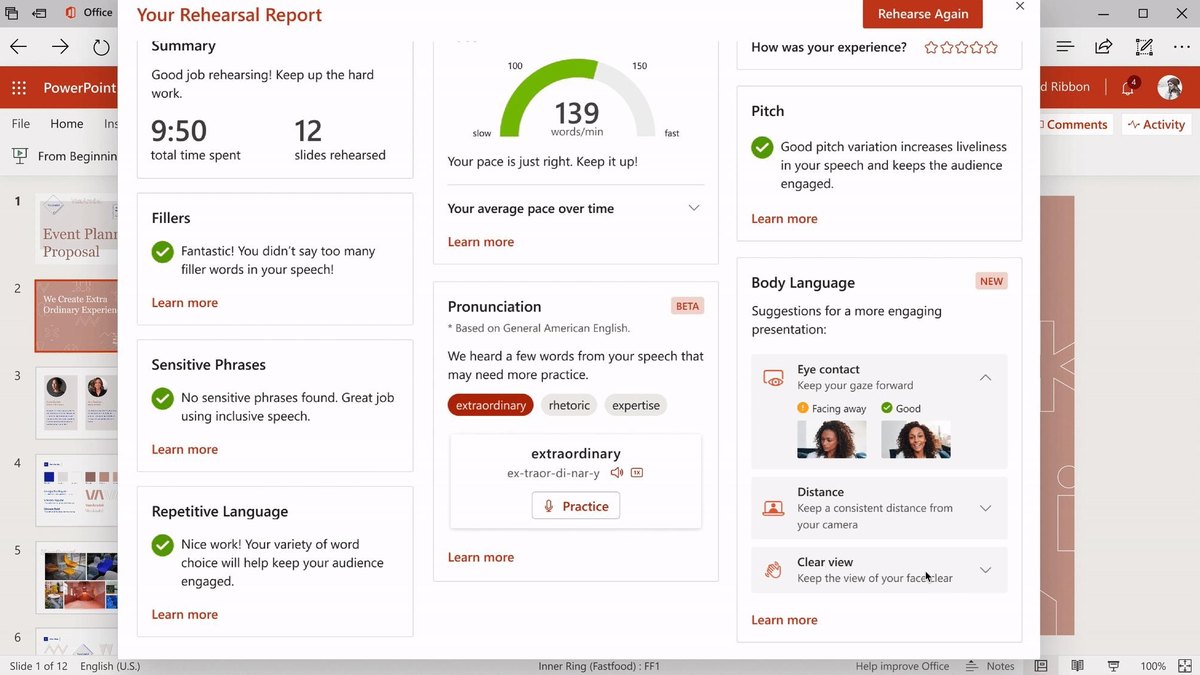Select slide 5 thumbnail with photos
This screenshot has height=675, width=1200.
[77, 575]
